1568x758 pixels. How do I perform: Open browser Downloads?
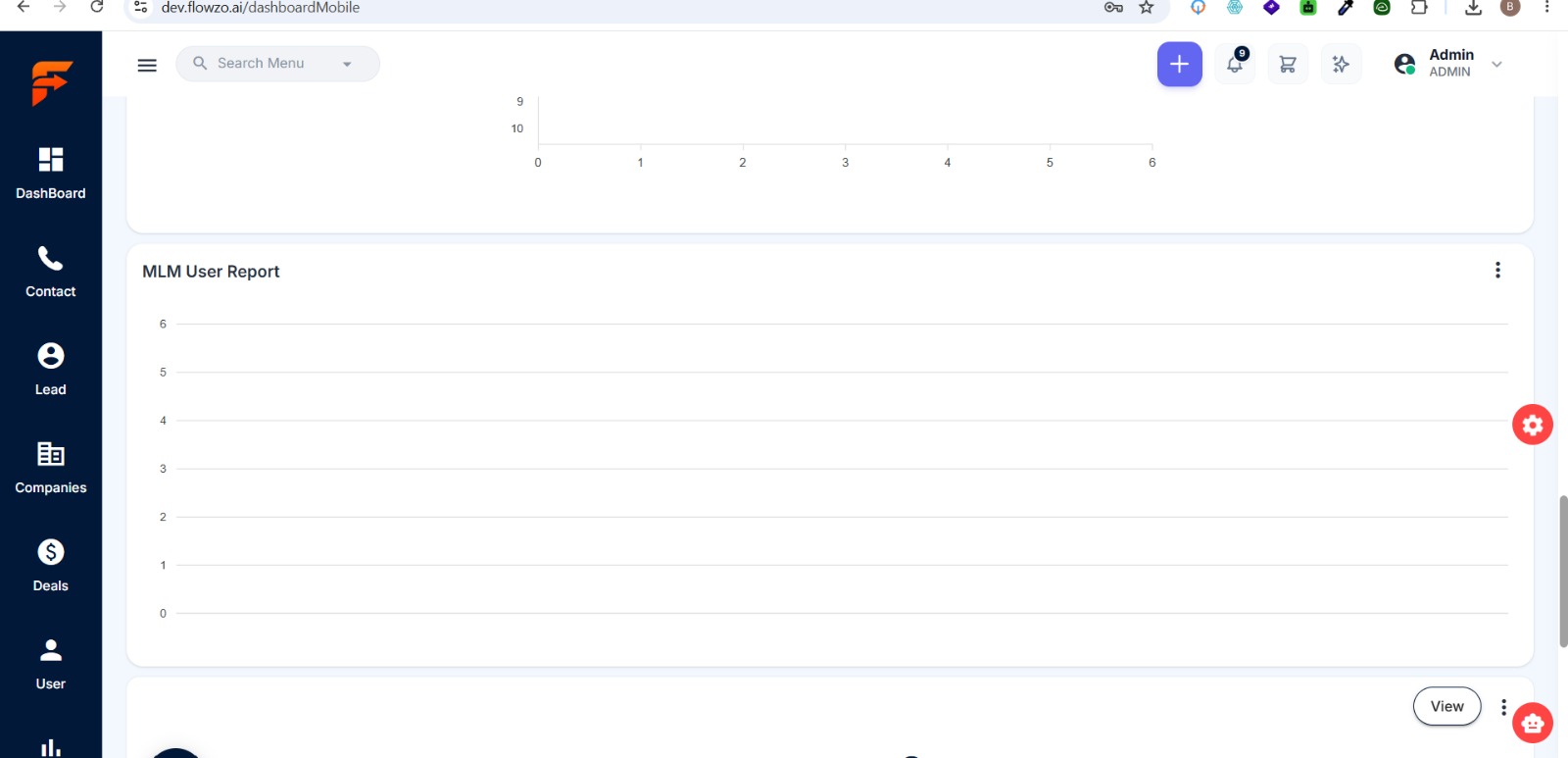[1473, 8]
